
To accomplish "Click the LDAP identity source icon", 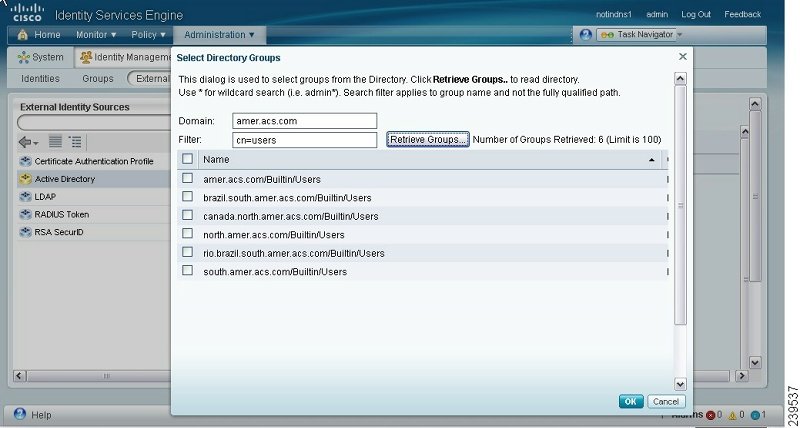I will click(25, 197).
